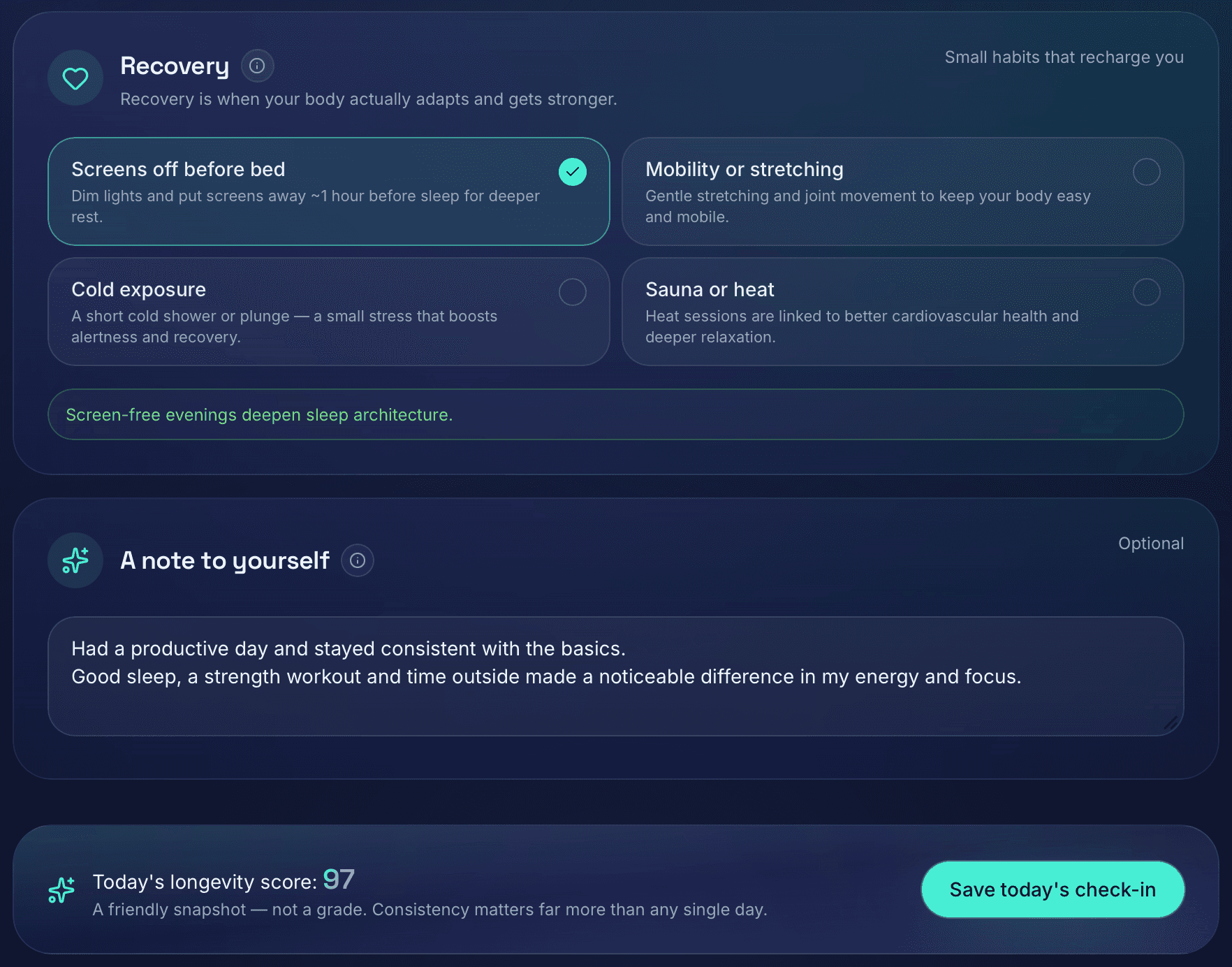
Task: Click the Screen-free evenings tip banner
Action: tap(616, 414)
